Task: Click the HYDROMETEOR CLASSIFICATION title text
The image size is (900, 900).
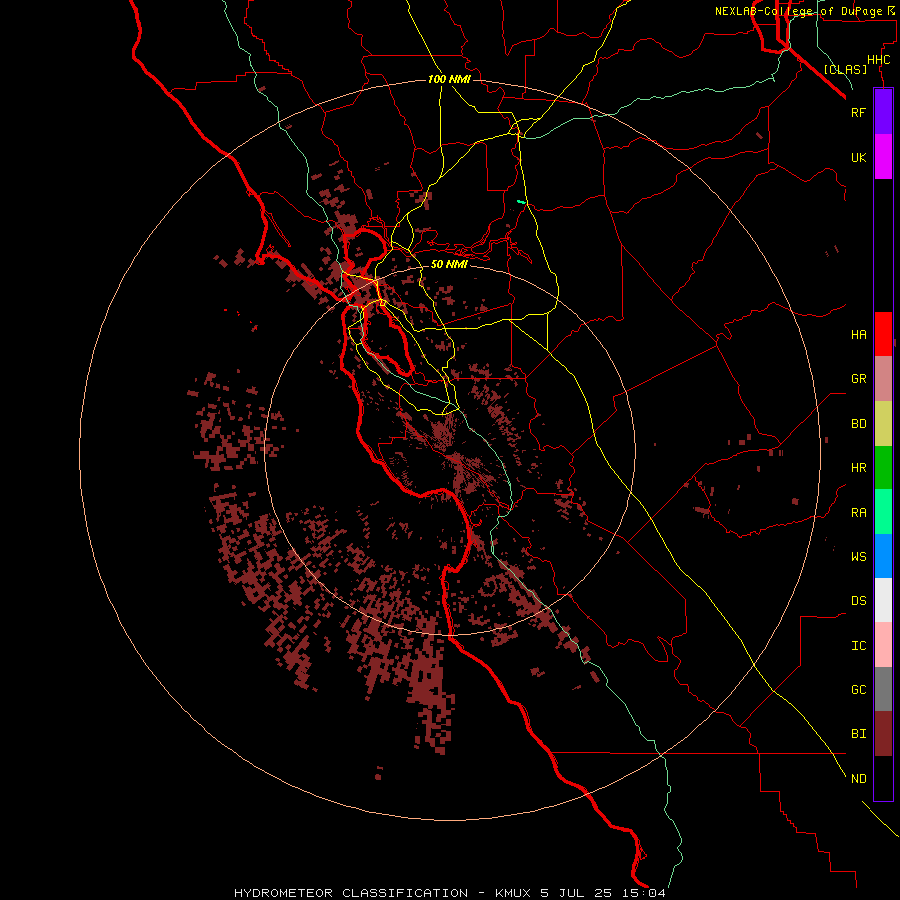Action: [x=351, y=893]
